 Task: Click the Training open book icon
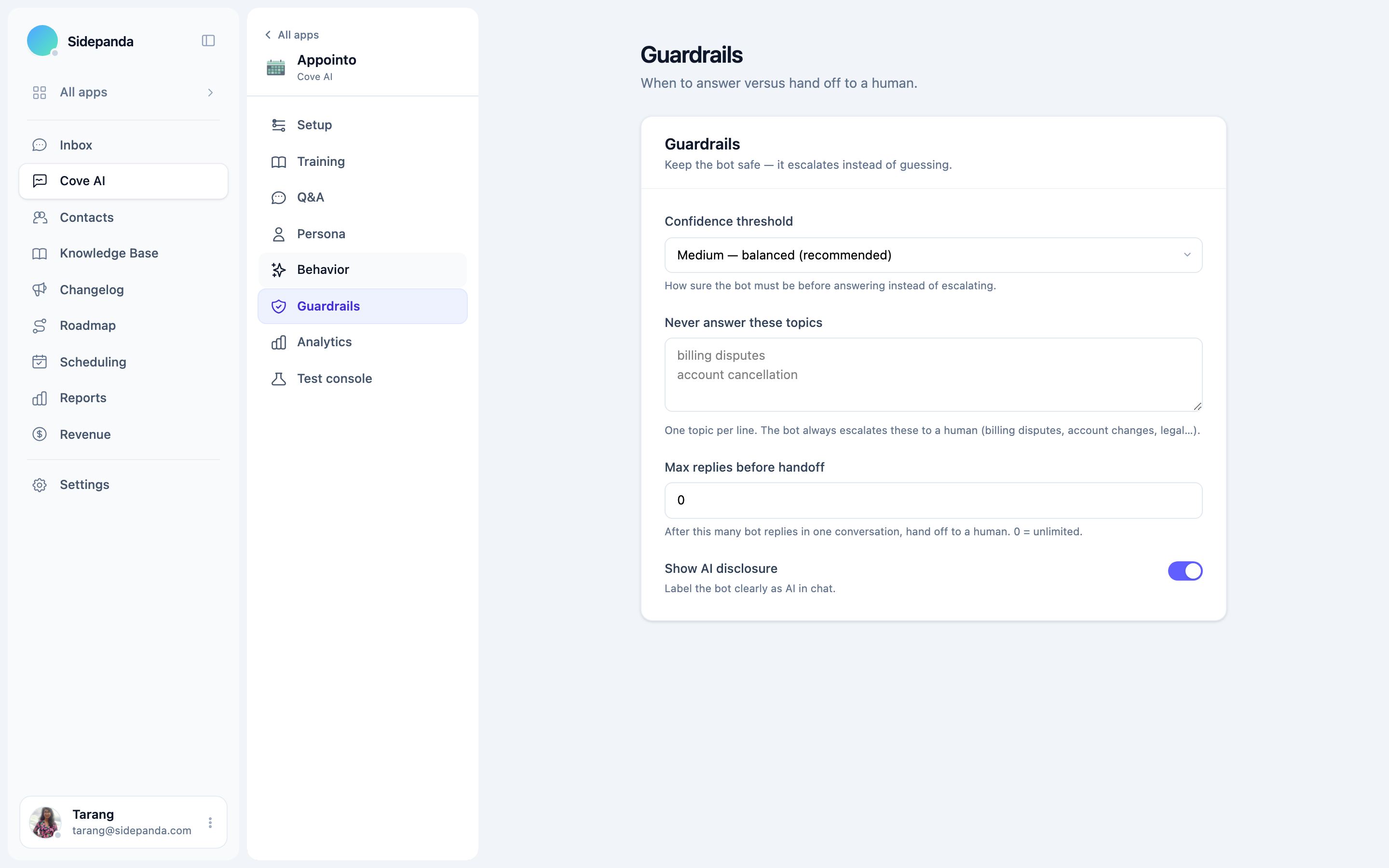click(x=278, y=162)
